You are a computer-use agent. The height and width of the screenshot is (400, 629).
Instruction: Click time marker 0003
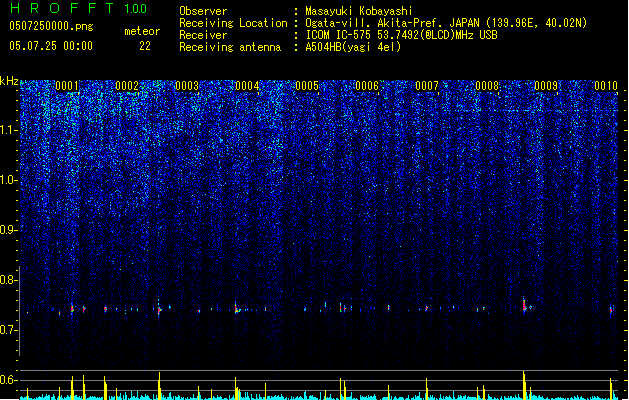coord(187,86)
